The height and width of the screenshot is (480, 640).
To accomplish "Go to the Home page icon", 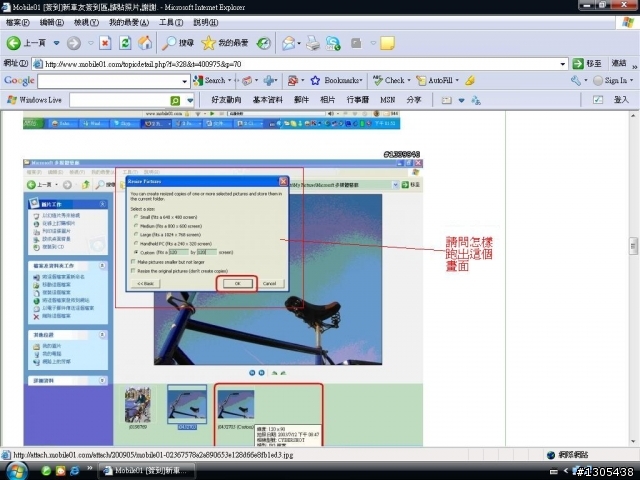I will pyautogui.click(x=145, y=43).
